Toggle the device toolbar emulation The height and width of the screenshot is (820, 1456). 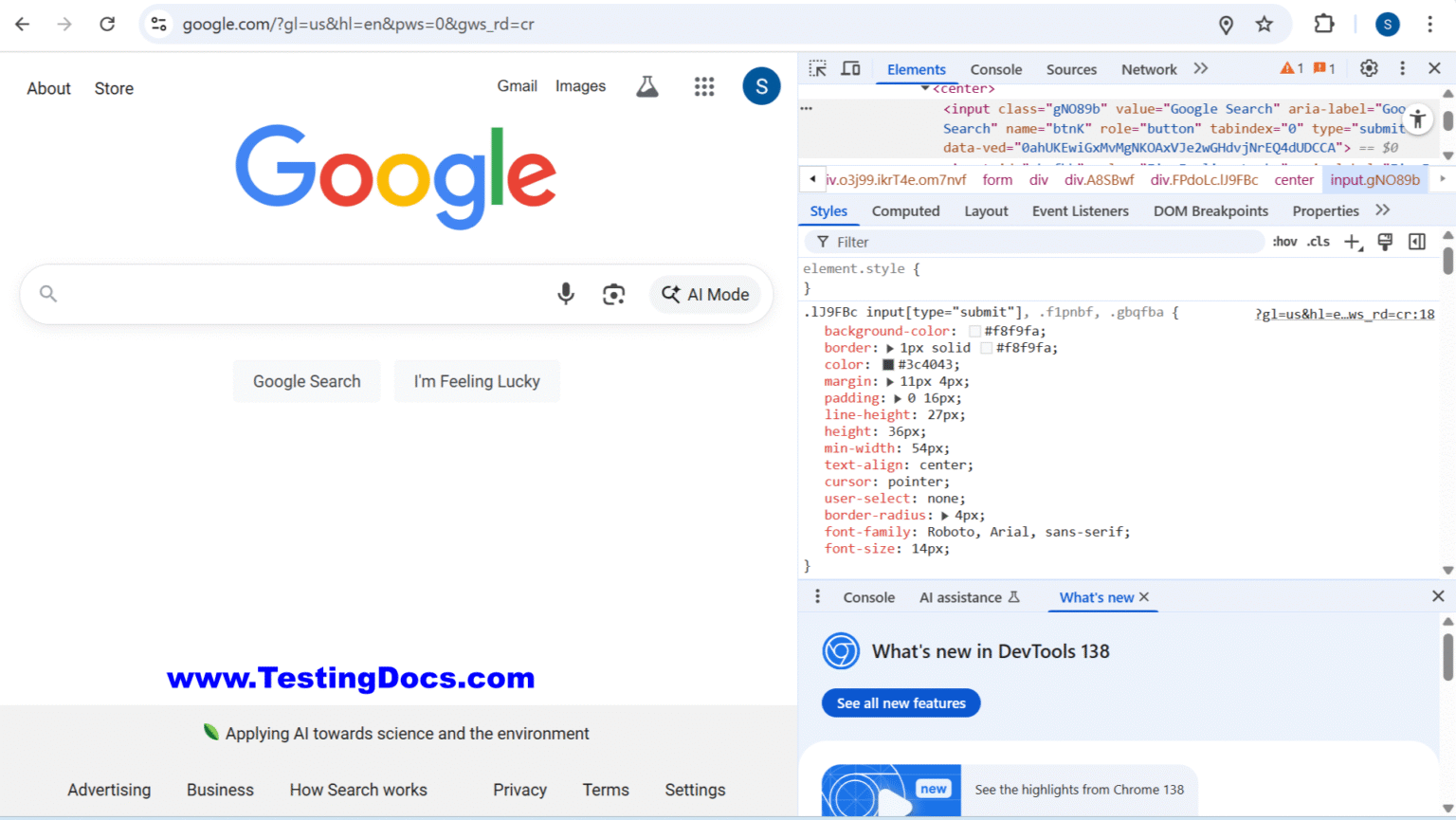point(850,68)
